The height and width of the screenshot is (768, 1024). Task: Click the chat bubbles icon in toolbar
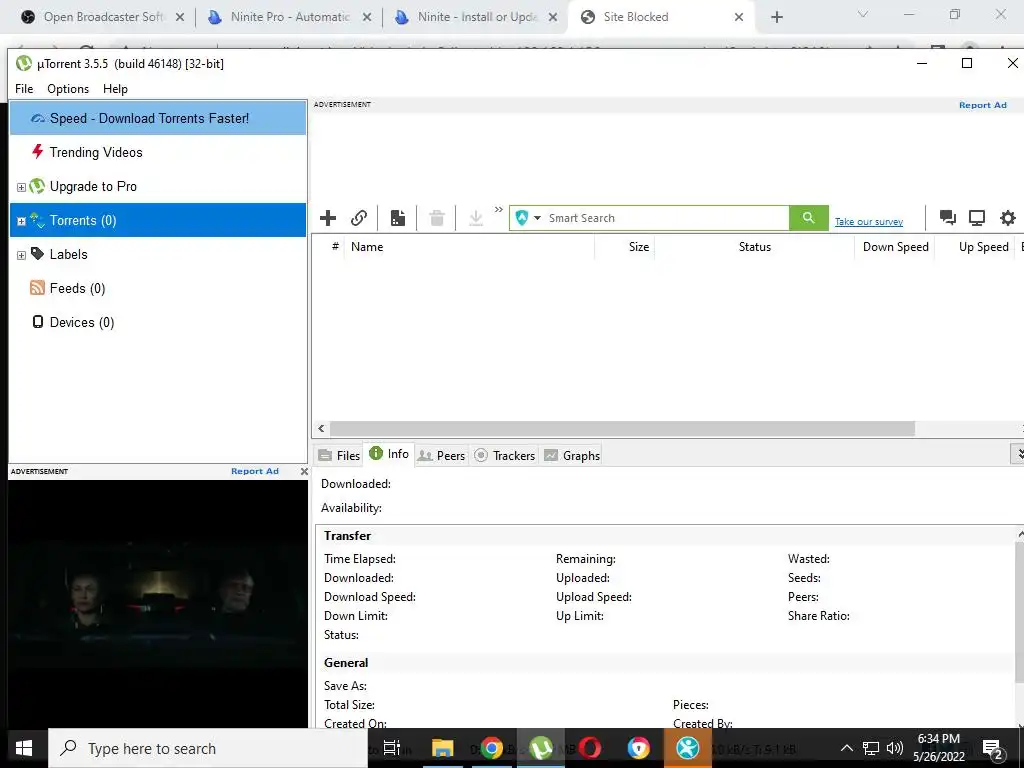[948, 218]
